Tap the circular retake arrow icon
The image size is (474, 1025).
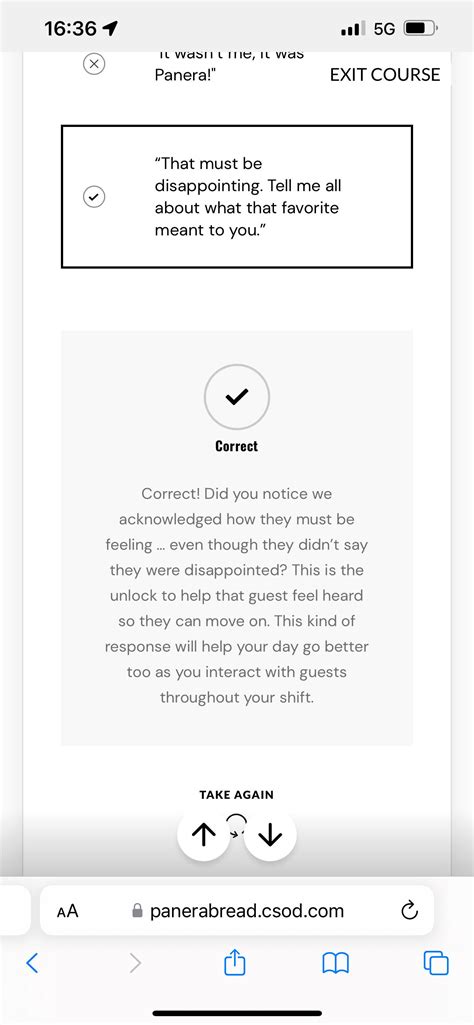[x=237, y=826]
